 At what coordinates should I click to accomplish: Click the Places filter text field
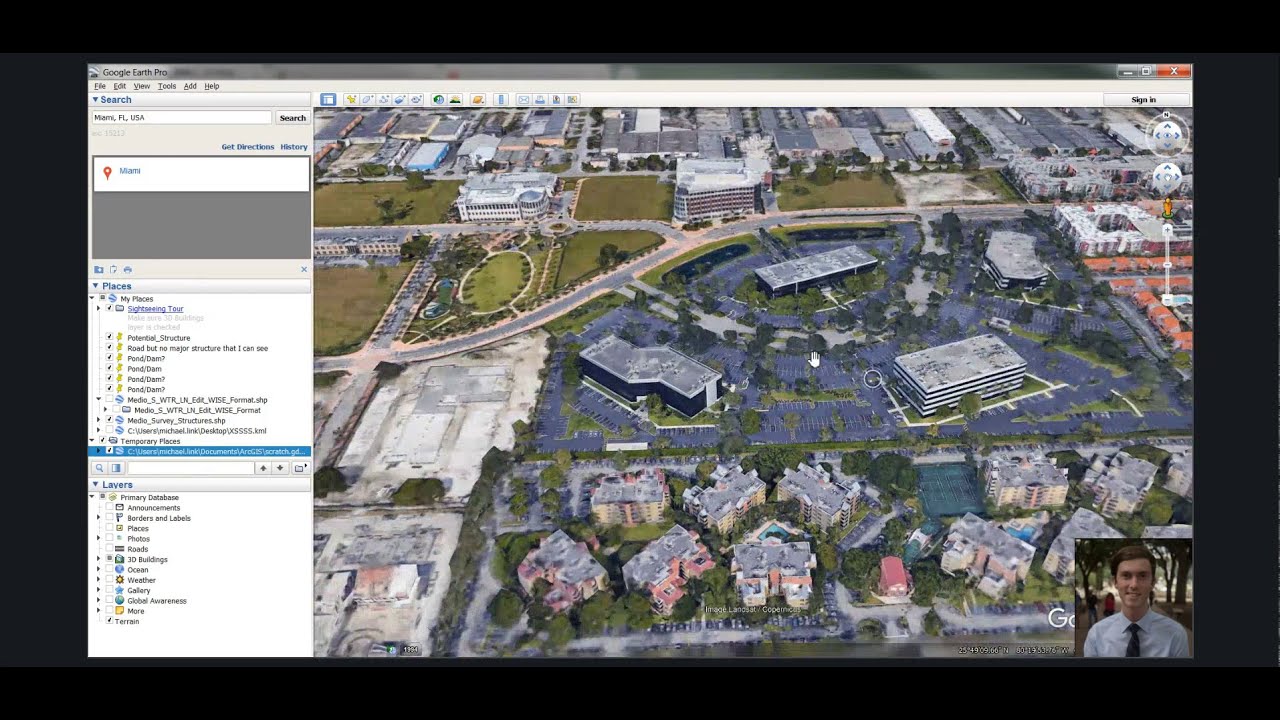190,468
